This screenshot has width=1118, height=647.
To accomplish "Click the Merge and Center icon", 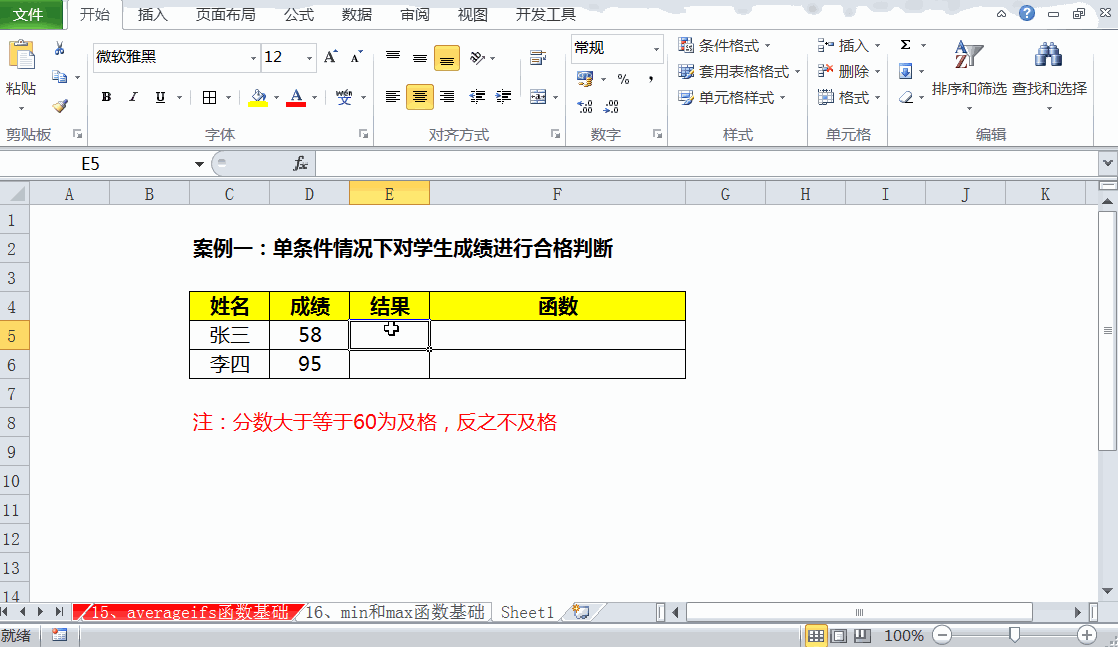I will (538, 97).
